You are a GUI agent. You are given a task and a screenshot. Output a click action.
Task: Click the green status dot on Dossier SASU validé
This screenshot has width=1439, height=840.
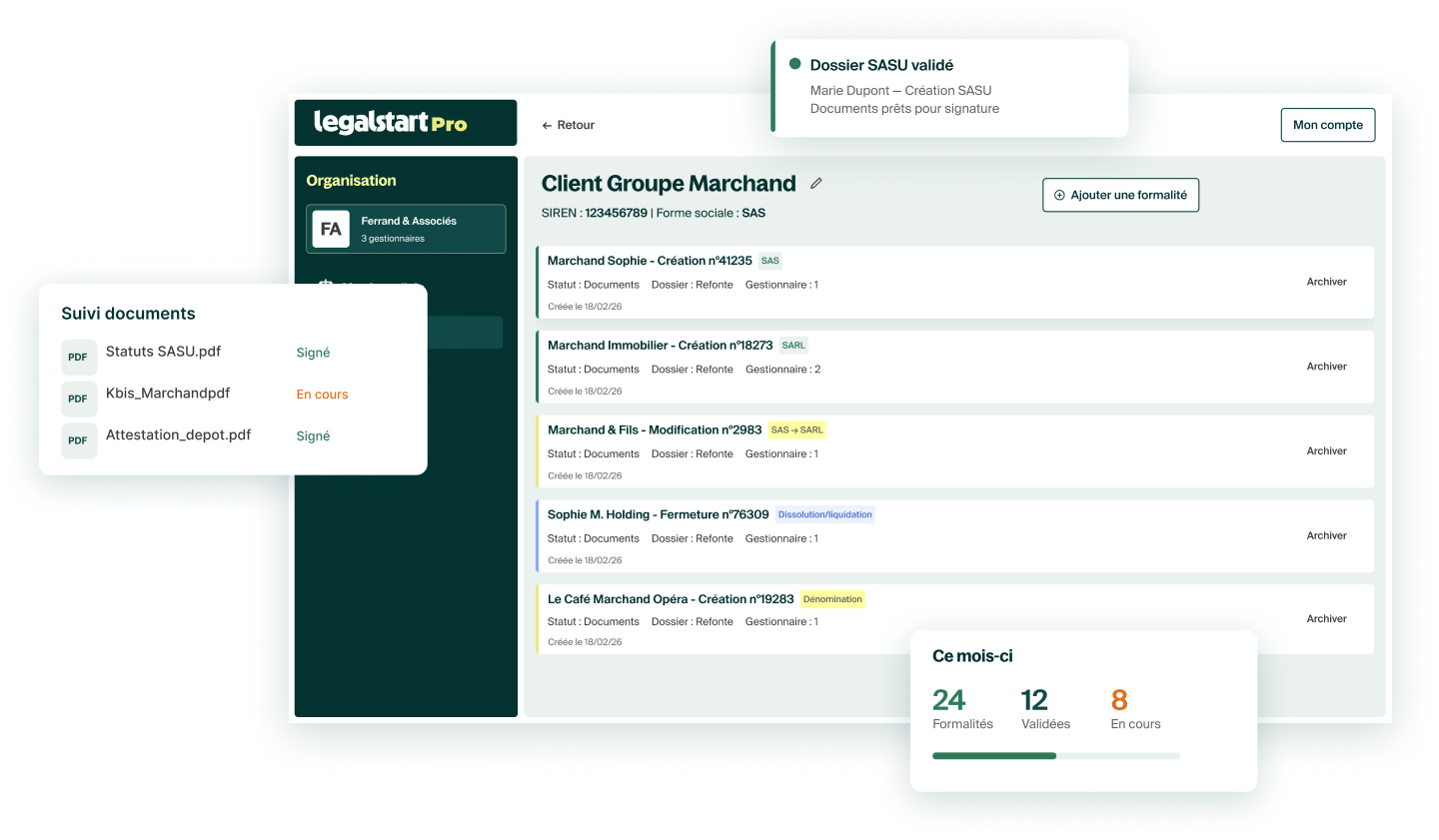[x=794, y=63]
